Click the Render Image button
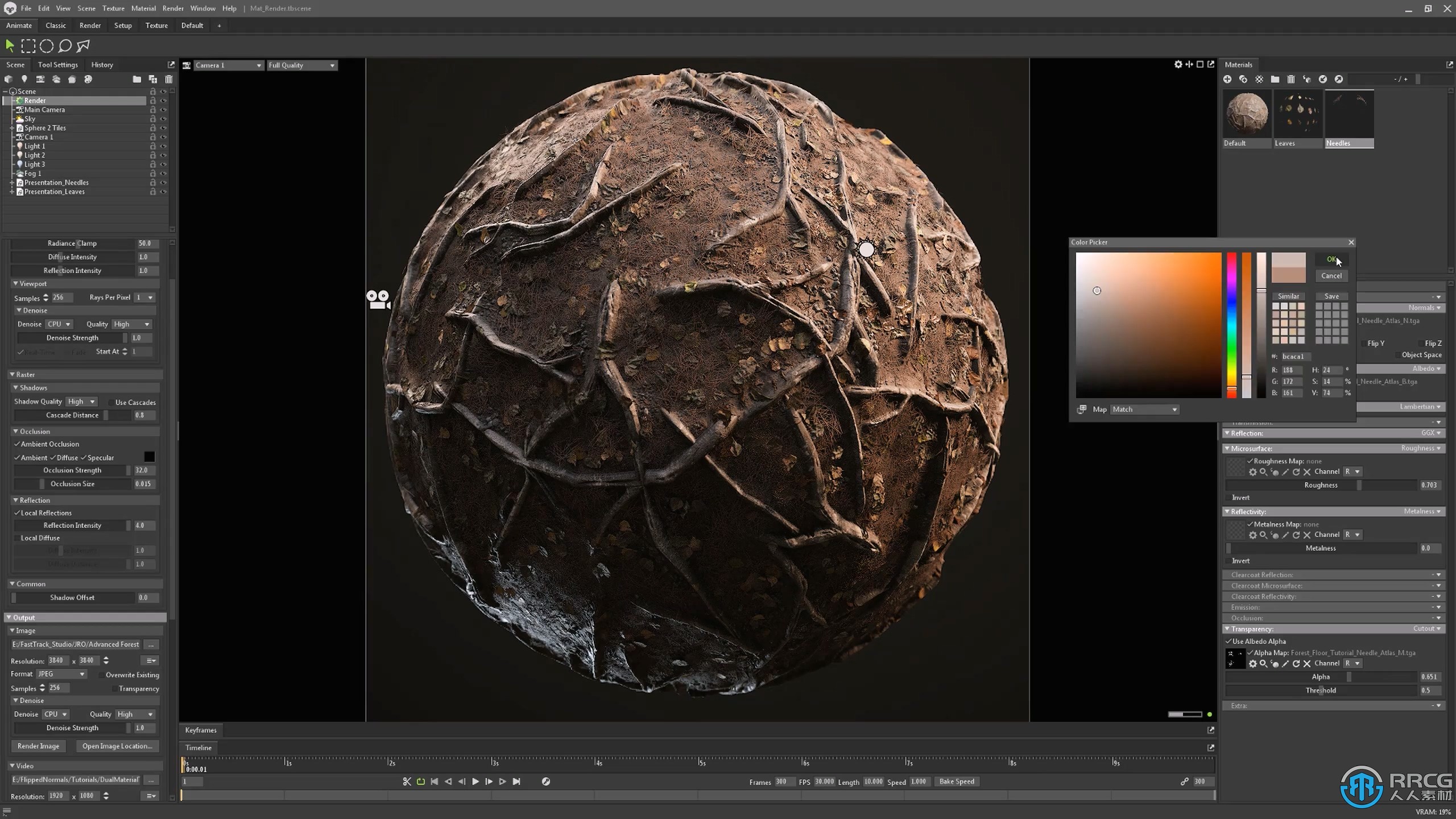The height and width of the screenshot is (819, 1456). click(x=38, y=746)
